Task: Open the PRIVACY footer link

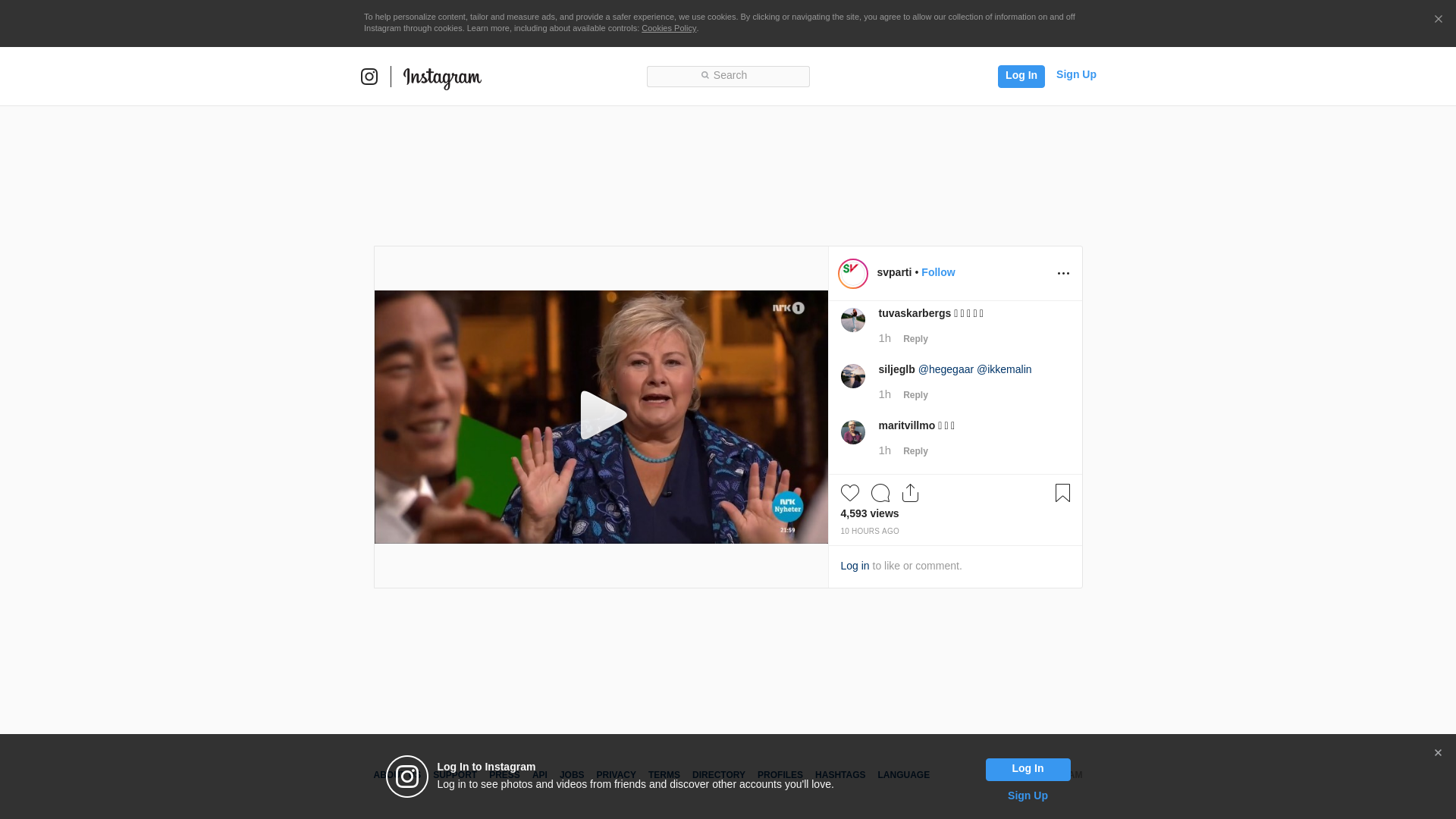Action: (616, 776)
